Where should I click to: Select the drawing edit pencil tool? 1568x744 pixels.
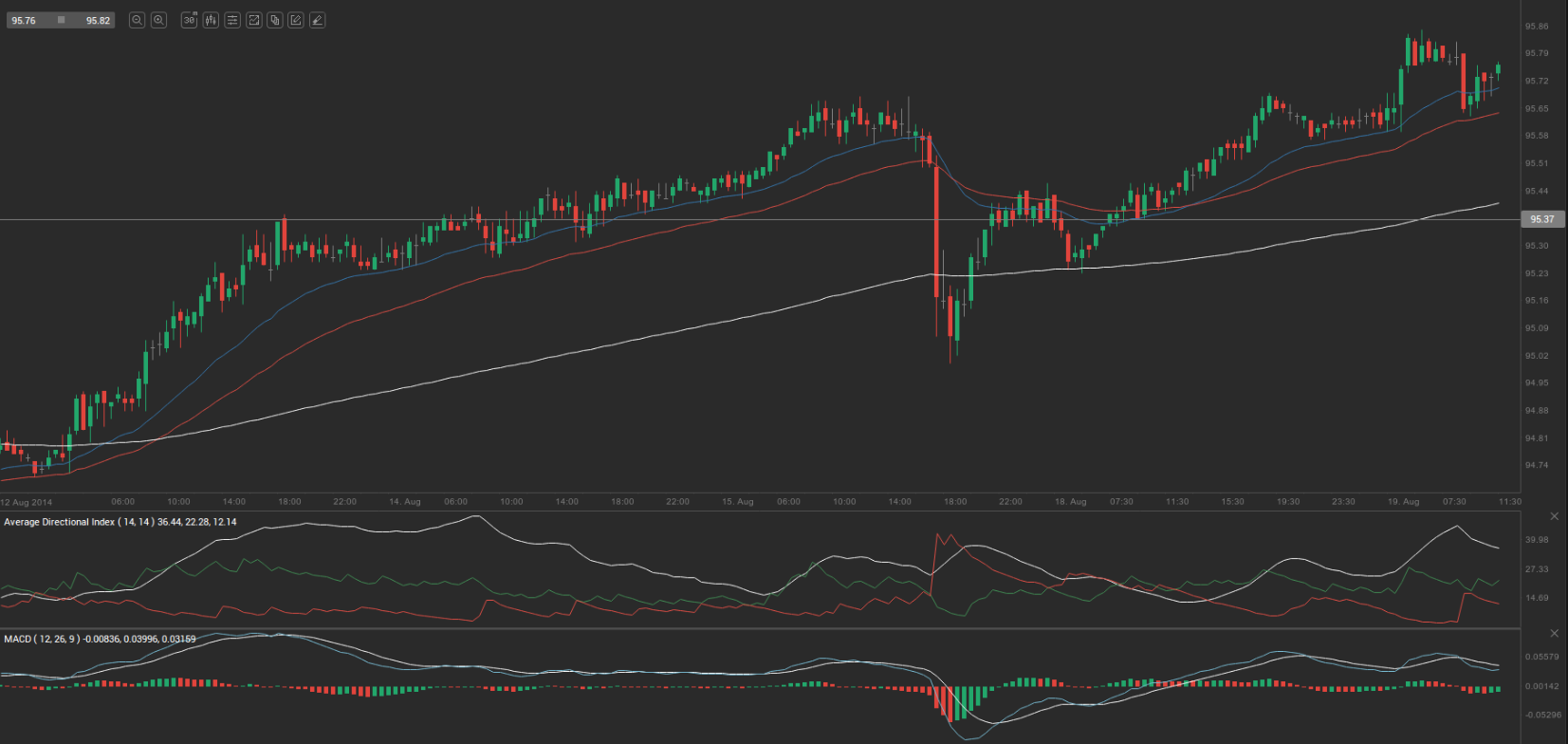tap(296, 20)
